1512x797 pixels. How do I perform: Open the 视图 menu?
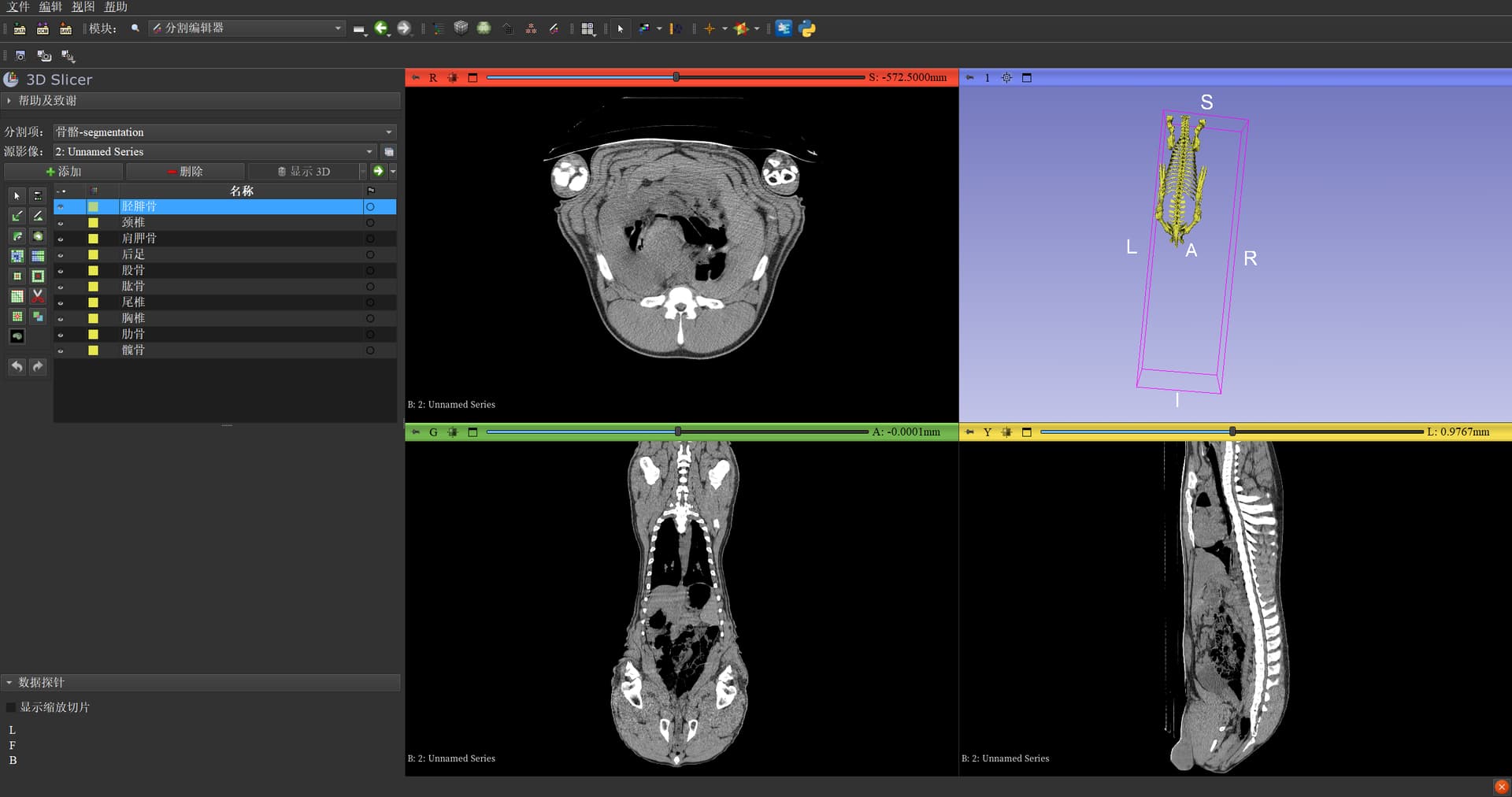[83, 7]
